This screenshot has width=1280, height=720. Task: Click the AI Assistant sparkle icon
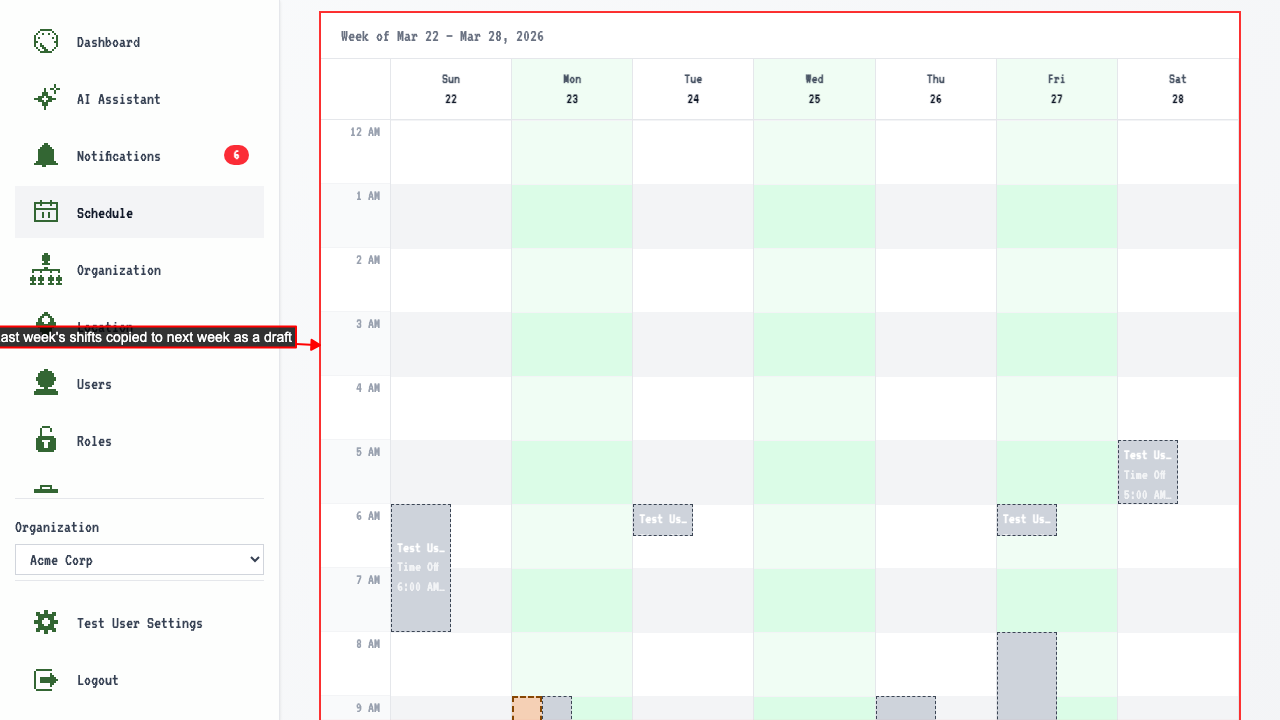tap(46, 99)
